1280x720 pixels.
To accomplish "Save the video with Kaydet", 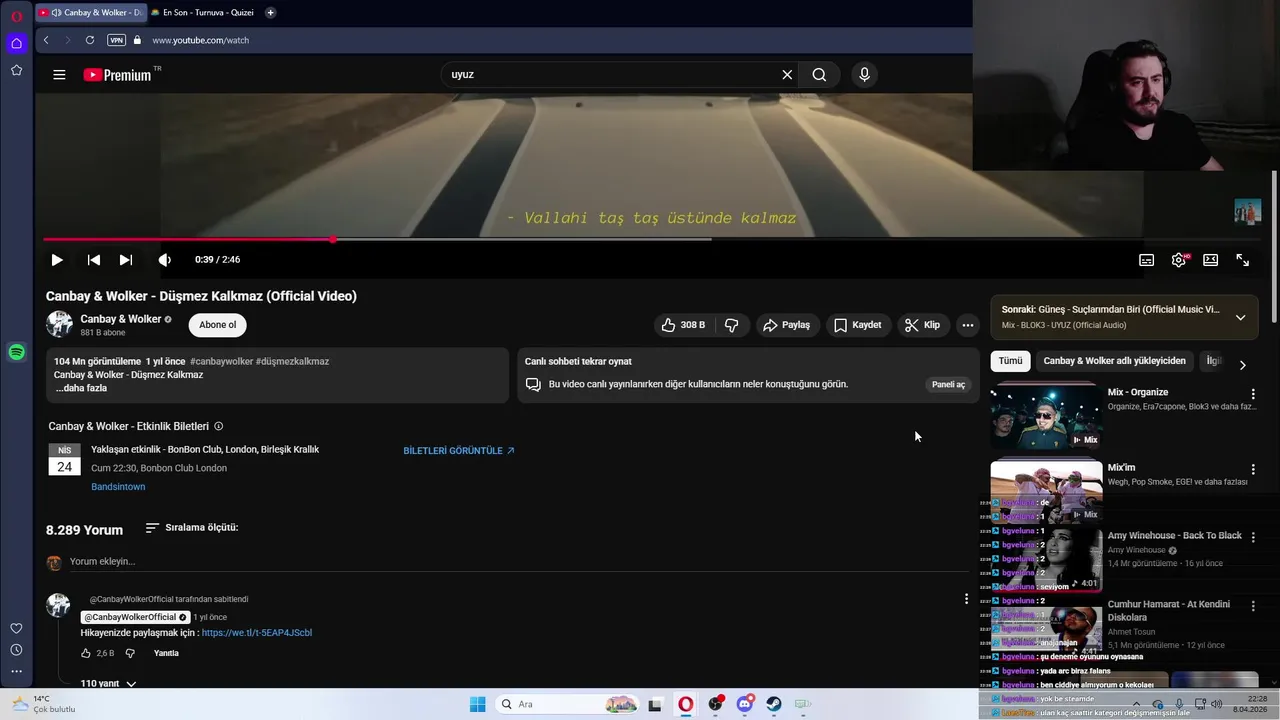I will (858, 325).
